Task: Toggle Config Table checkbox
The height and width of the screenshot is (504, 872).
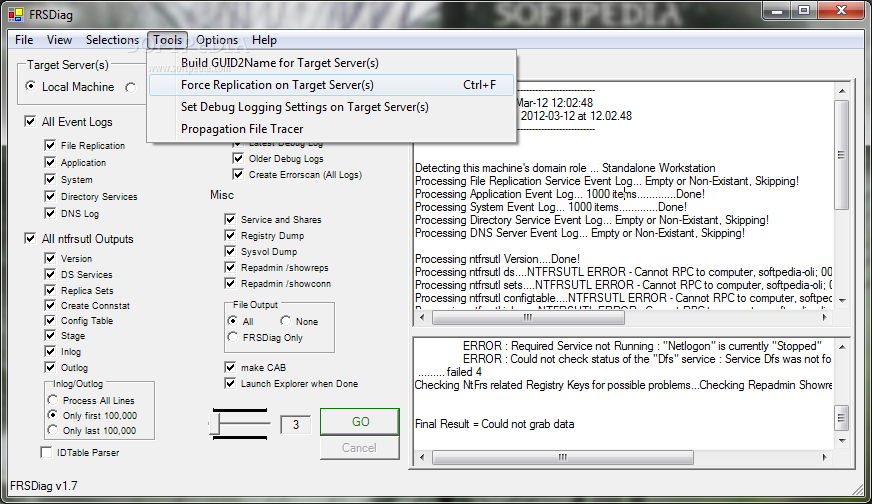Action: coord(50,320)
